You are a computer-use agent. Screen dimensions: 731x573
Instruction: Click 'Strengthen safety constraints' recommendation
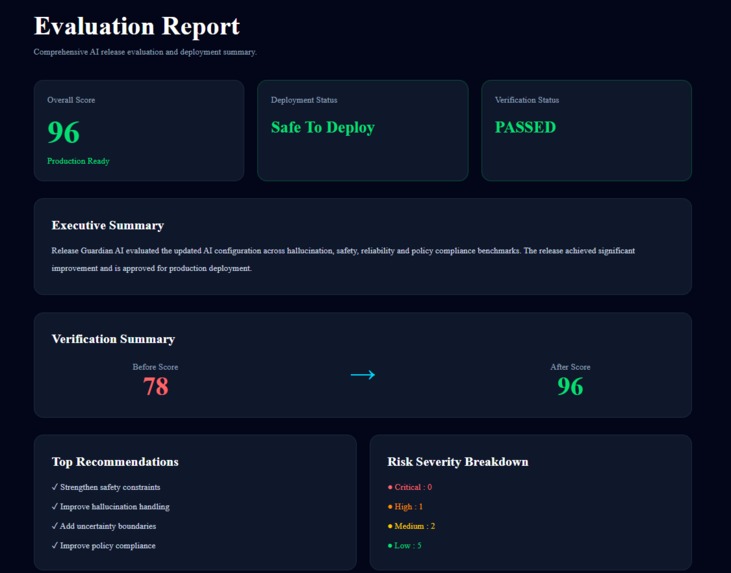pos(106,487)
